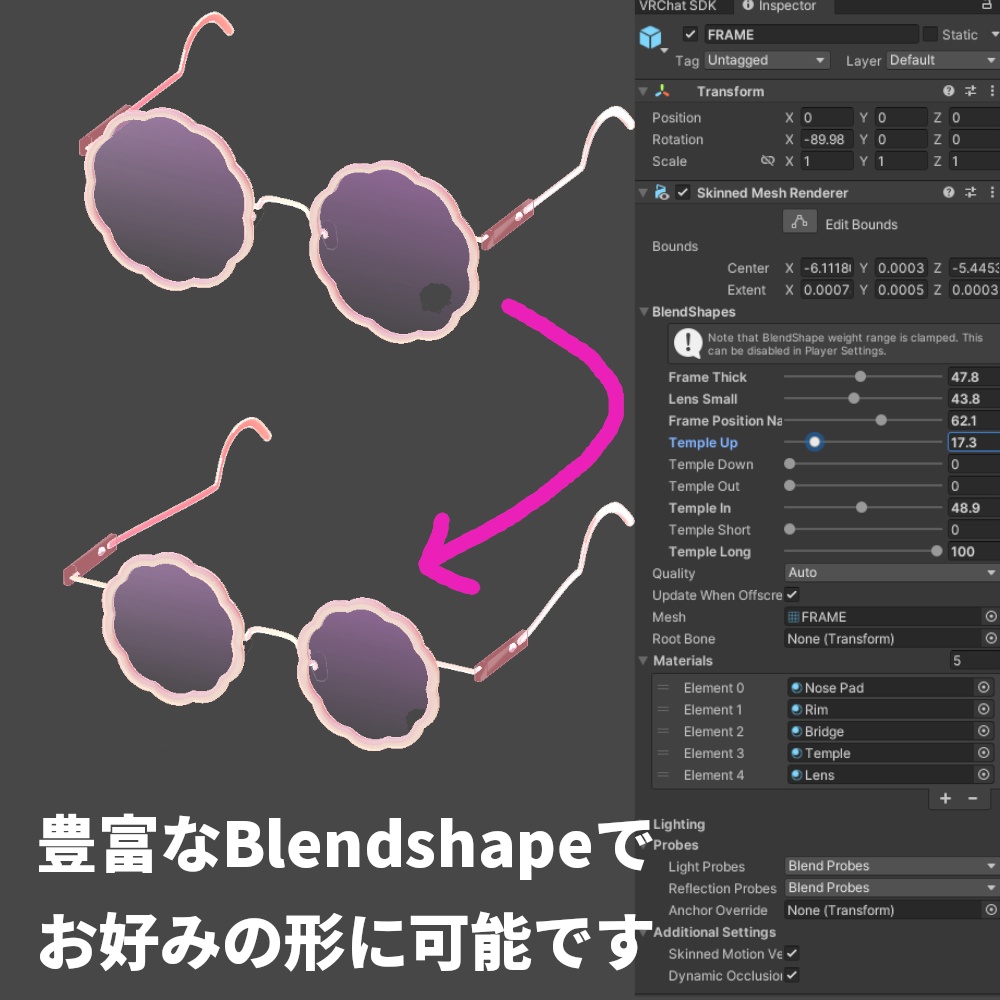Image resolution: width=1000 pixels, height=1000 pixels.
Task: Toggle Update When Offscreen checkbox
Action: [792, 594]
